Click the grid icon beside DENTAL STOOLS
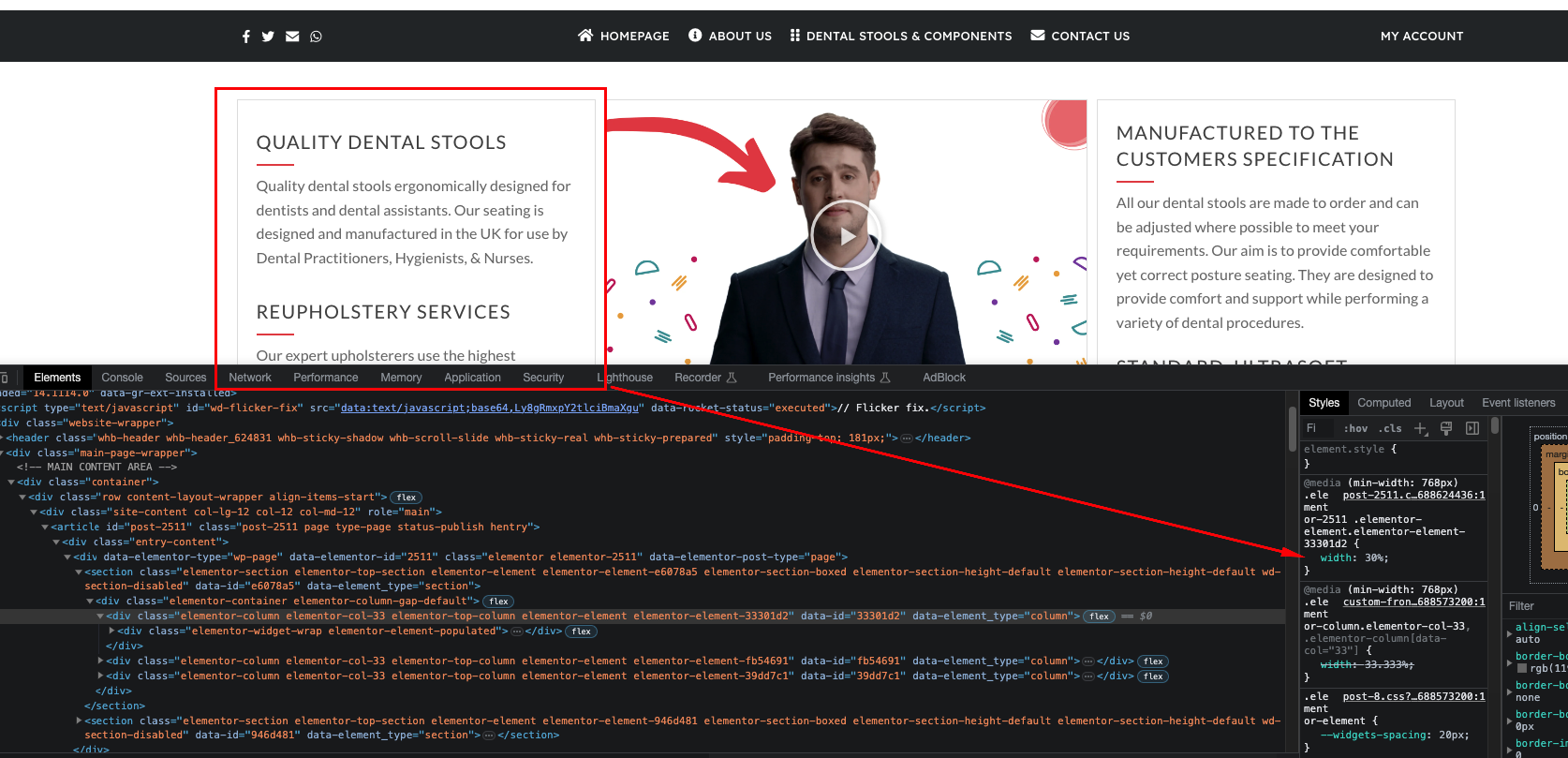Viewport: 1568px width, 758px height. [794, 35]
